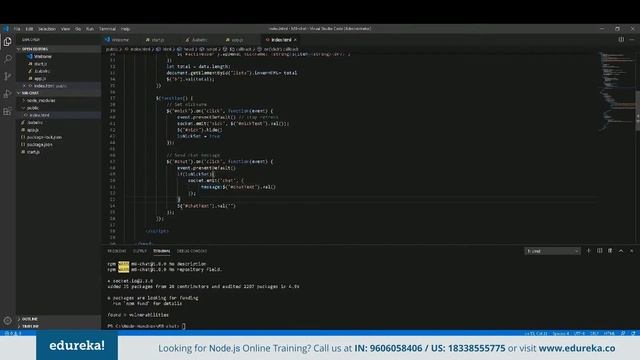Open the editor More Actions ellipsis

coord(631,40)
